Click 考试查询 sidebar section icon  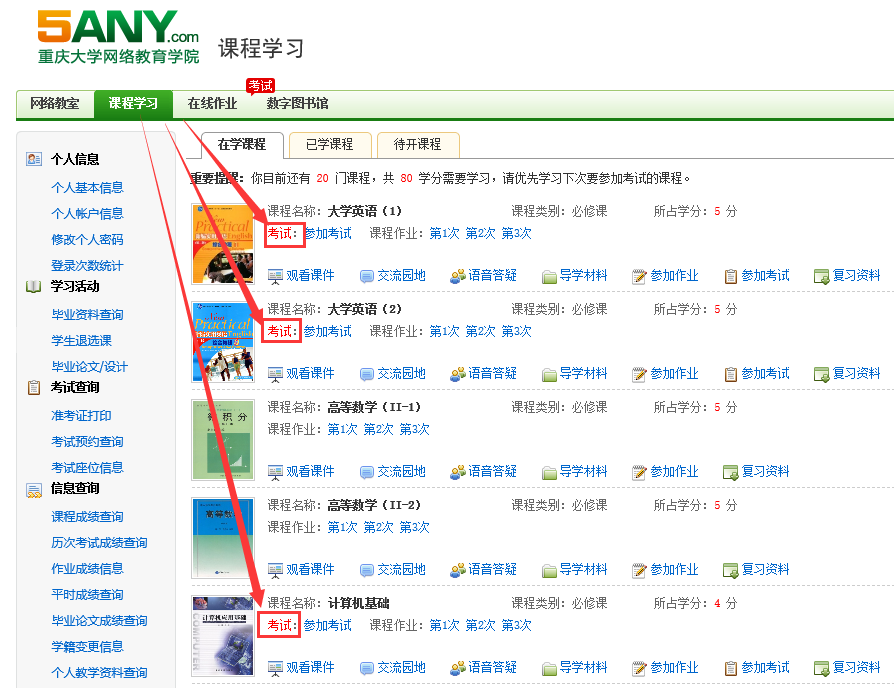(34, 388)
